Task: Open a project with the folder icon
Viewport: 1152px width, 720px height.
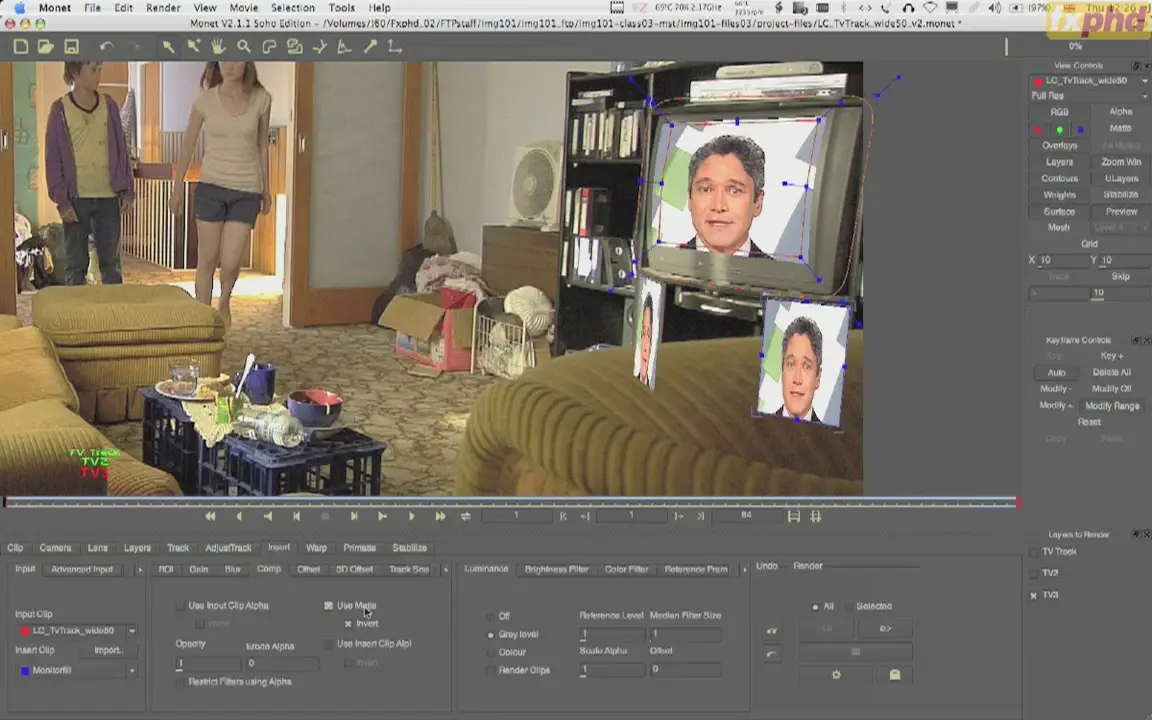Action: point(46,47)
